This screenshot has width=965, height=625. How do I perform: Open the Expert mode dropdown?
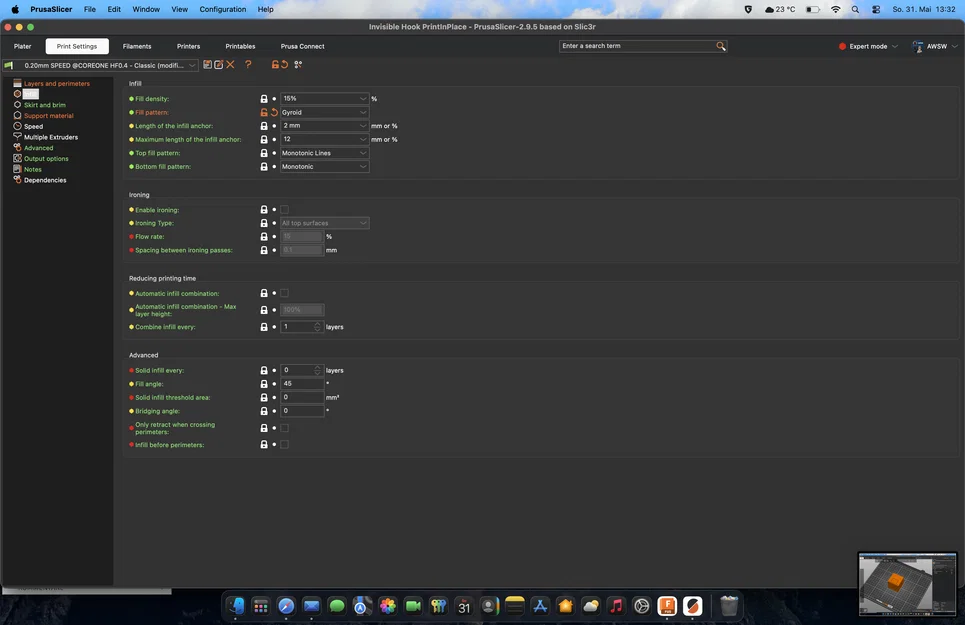pos(868,46)
